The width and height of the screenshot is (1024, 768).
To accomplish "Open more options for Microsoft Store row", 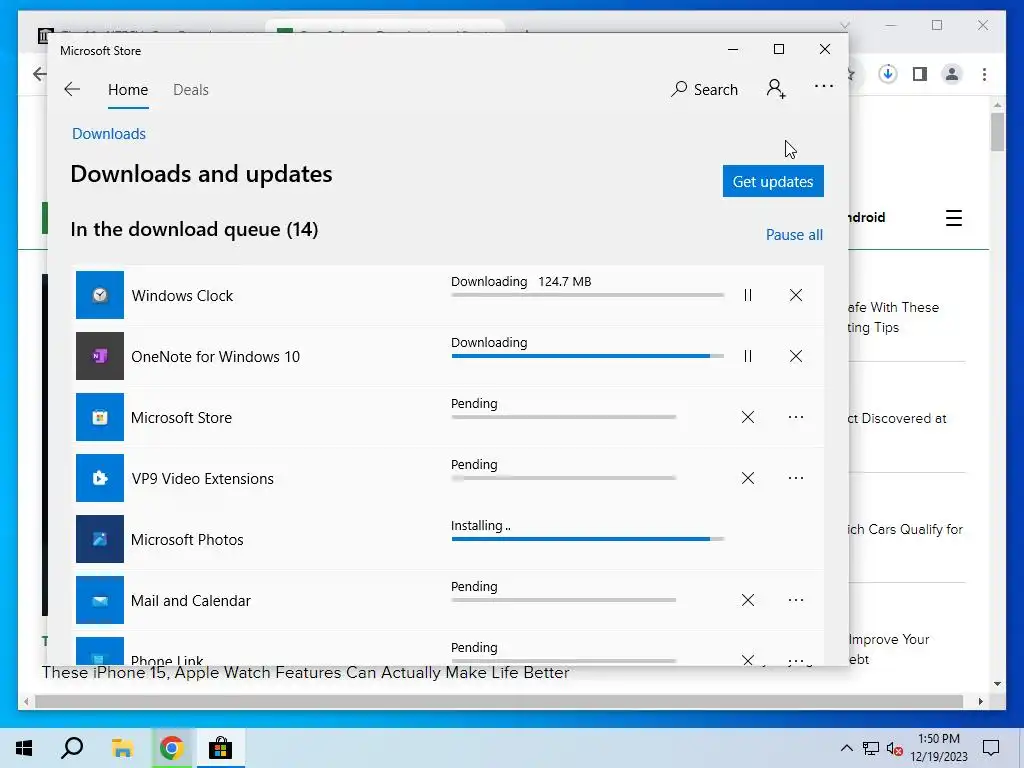I will click(x=795, y=417).
